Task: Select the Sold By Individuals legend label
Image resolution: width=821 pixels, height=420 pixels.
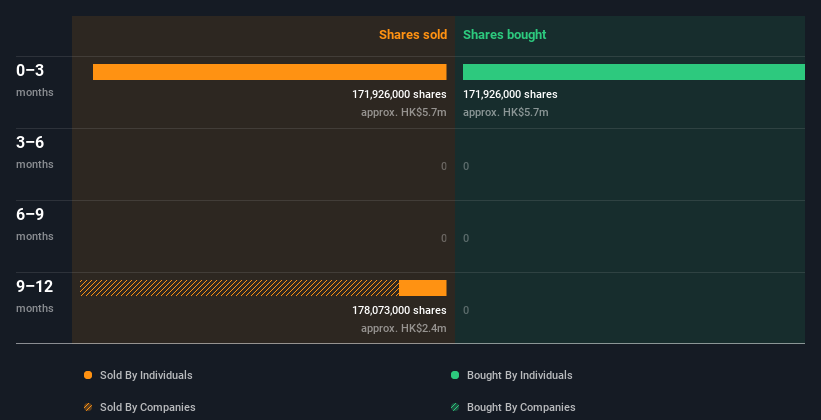Action: coord(146,375)
